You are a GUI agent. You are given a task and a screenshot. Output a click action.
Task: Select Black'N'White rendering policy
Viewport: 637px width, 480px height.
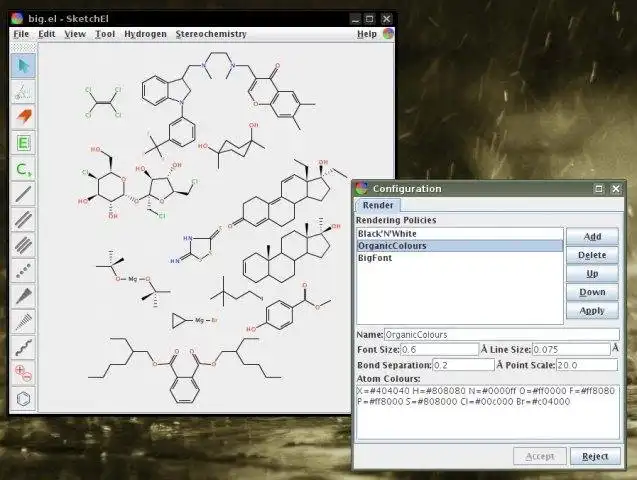pyautogui.click(x=460, y=234)
